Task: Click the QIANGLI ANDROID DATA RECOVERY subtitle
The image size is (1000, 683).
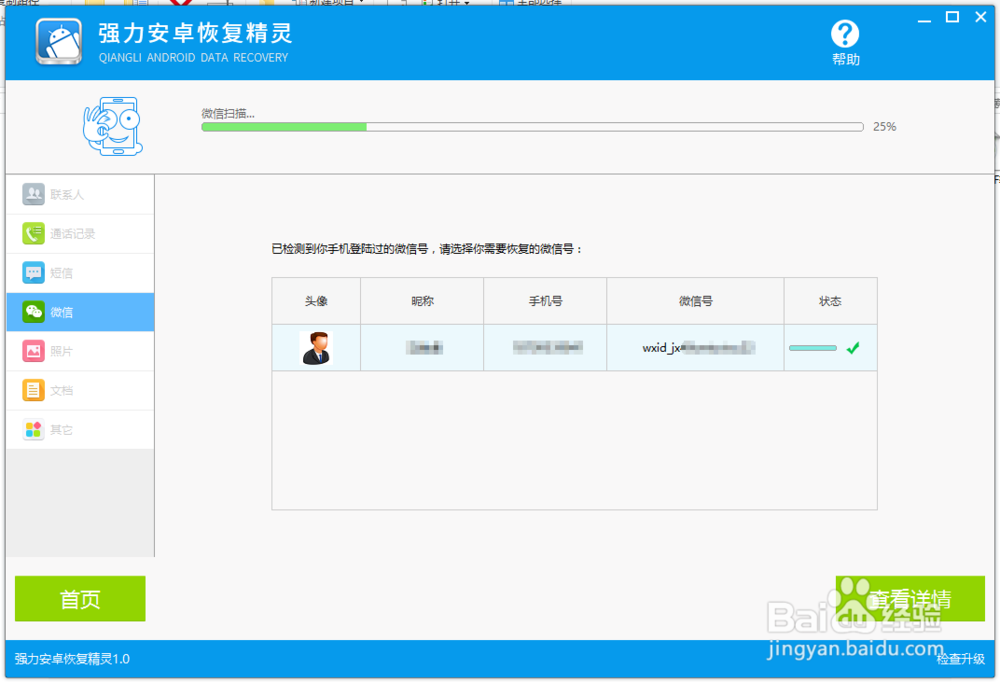Action: [x=193, y=57]
